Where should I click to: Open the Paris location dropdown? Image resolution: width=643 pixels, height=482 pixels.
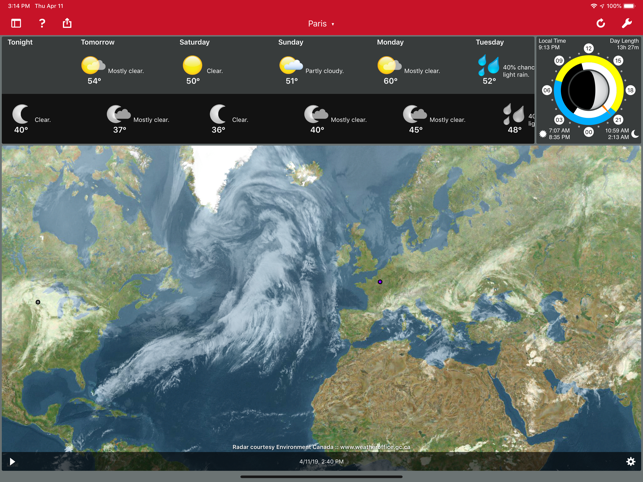point(321,24)
